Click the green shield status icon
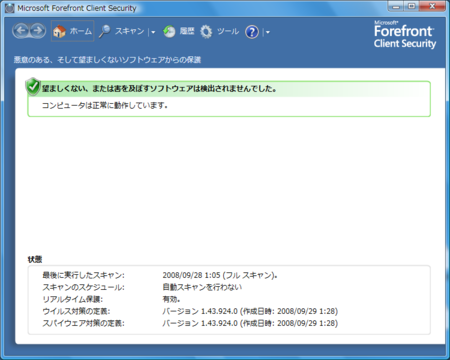 coord(33,86)
